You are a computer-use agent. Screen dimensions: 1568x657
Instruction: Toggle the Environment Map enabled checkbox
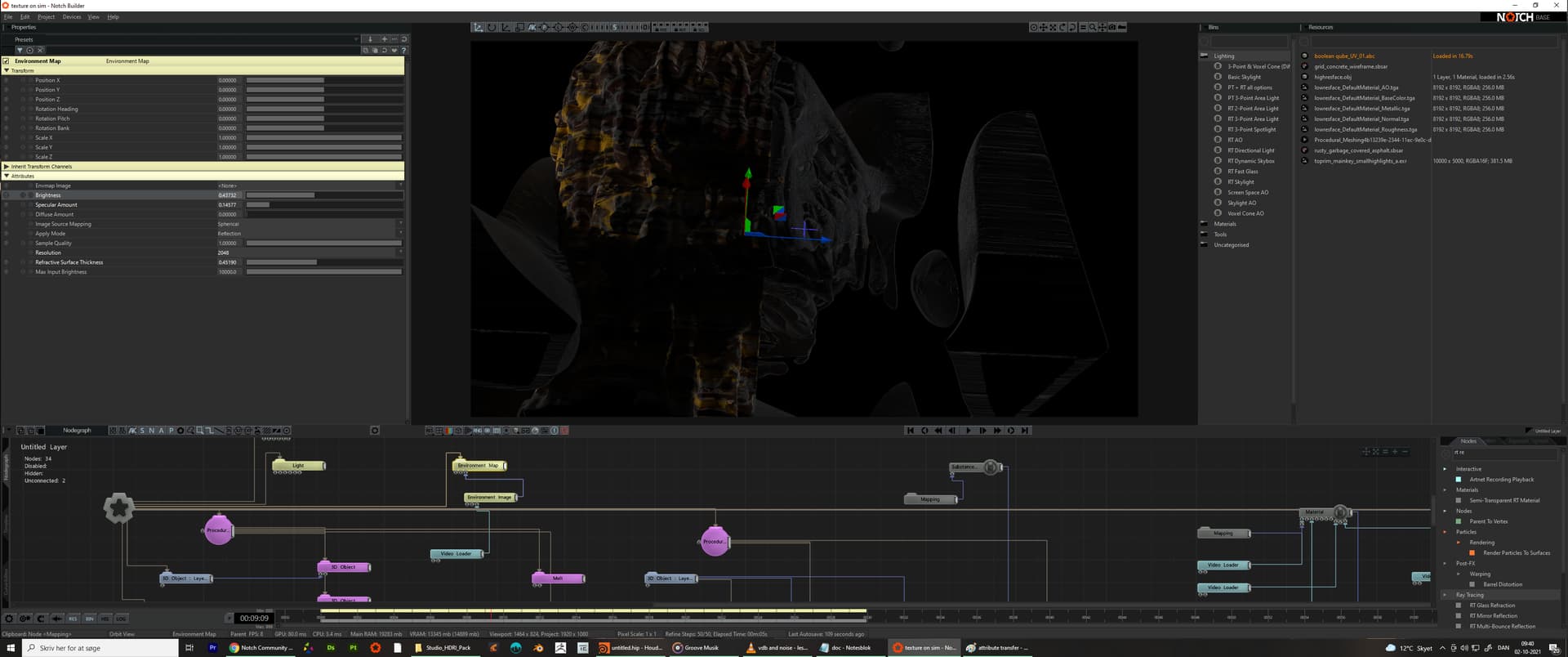[x=7, y=61]
